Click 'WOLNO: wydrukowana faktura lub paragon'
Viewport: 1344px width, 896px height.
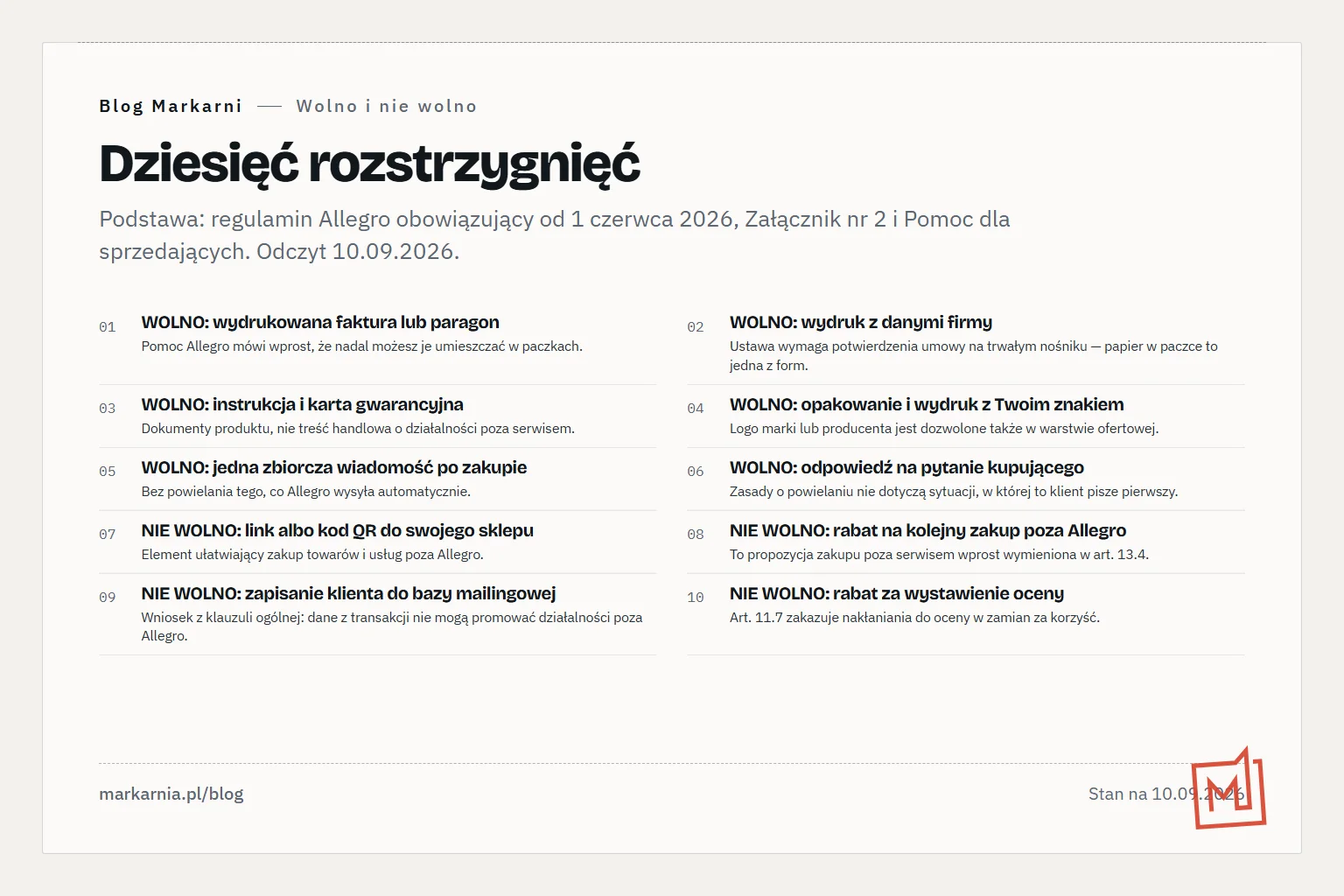tap(320, 322)
